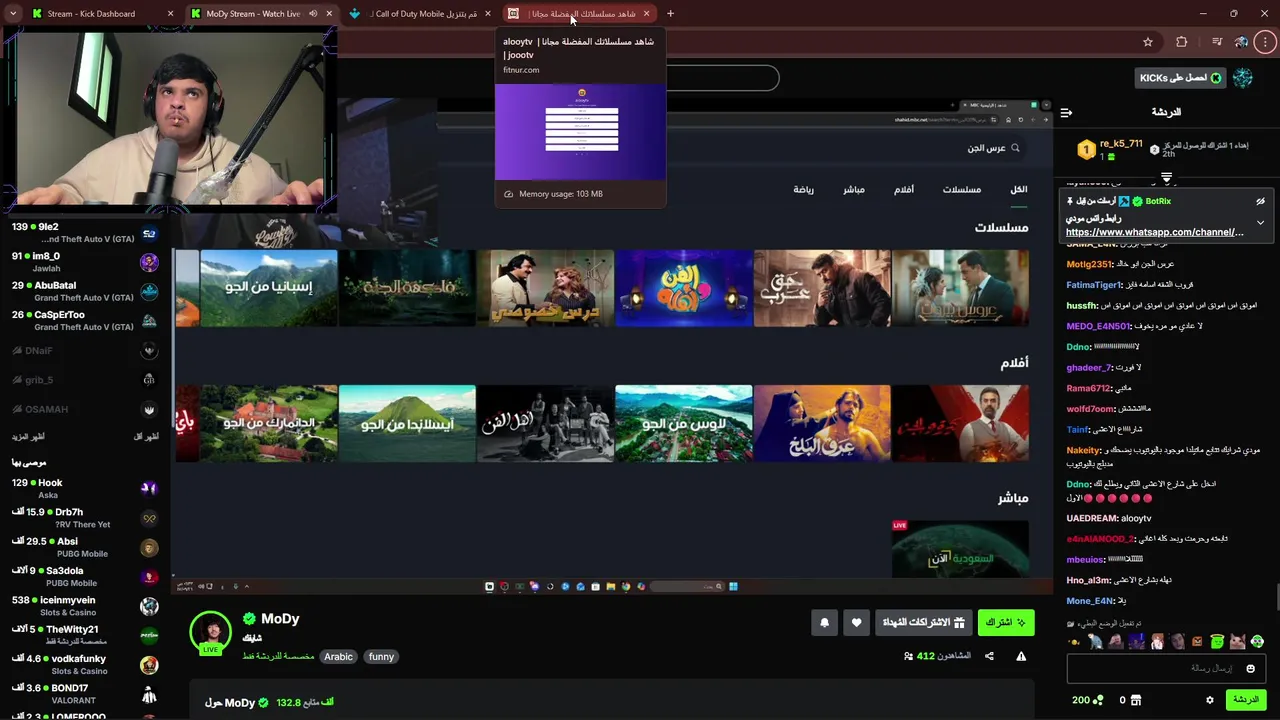Expand the pinned message chevron

point(1260,222)
